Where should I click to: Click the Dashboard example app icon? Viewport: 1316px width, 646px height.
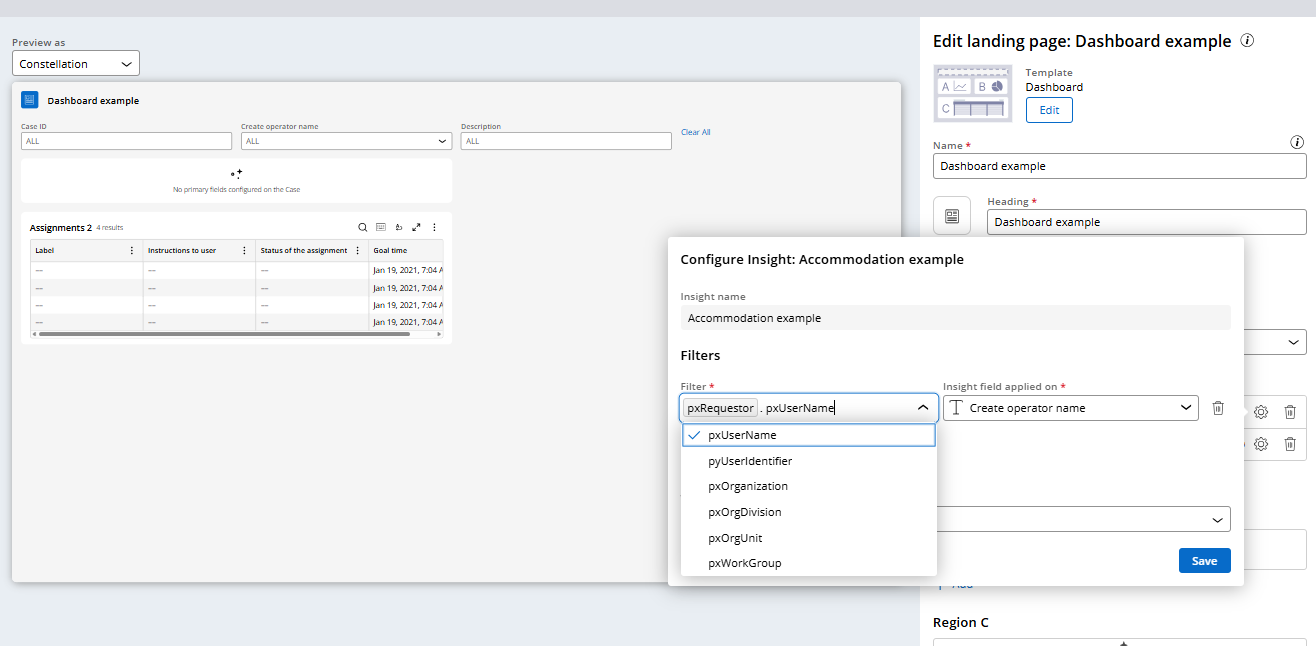point(30,100)
